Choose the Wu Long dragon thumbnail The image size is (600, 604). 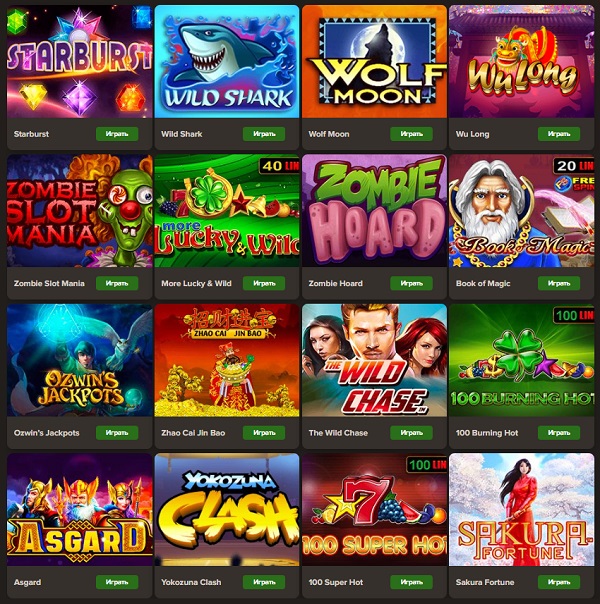point(521,62)
